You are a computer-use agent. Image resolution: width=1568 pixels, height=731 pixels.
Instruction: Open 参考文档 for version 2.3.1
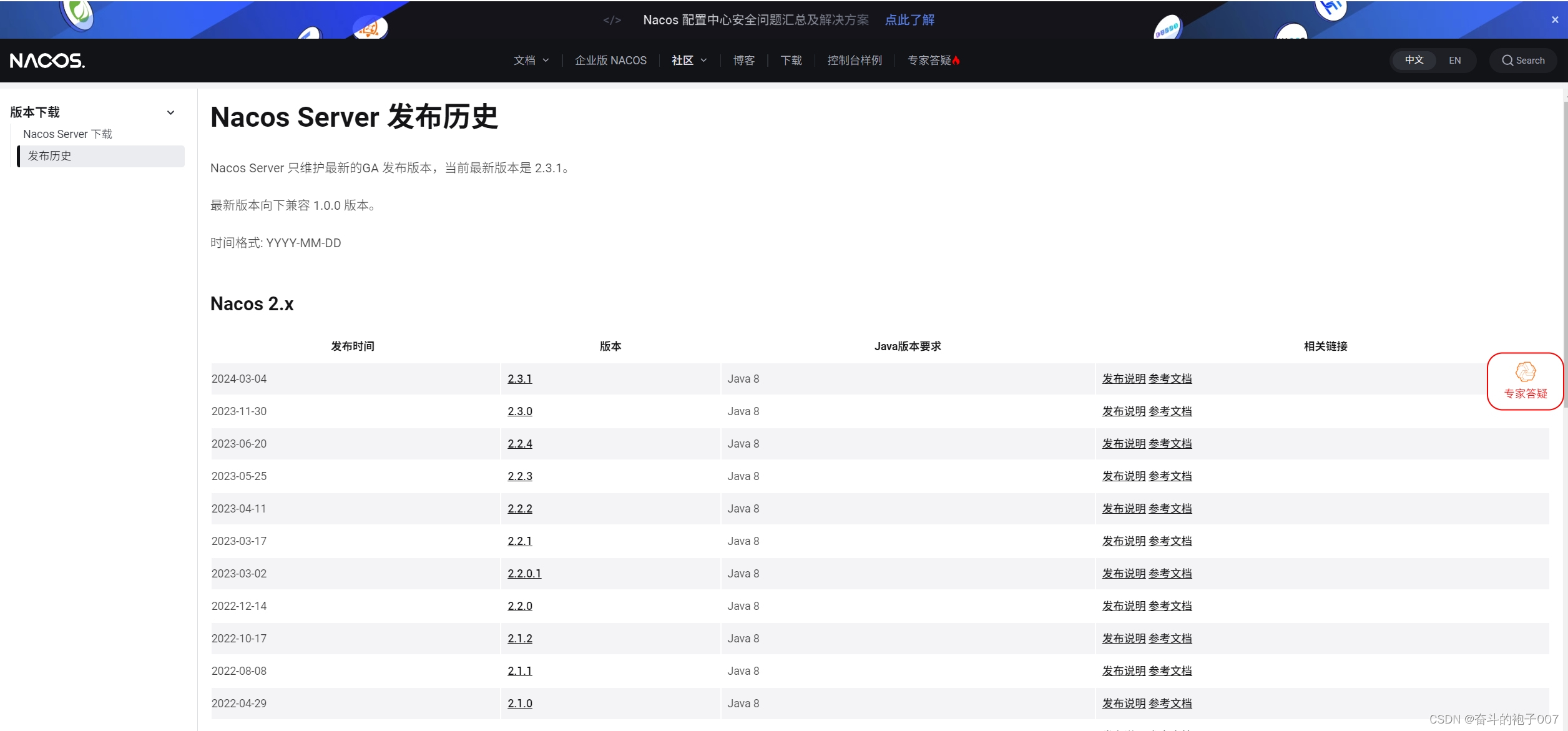(x=1170, y=379)
